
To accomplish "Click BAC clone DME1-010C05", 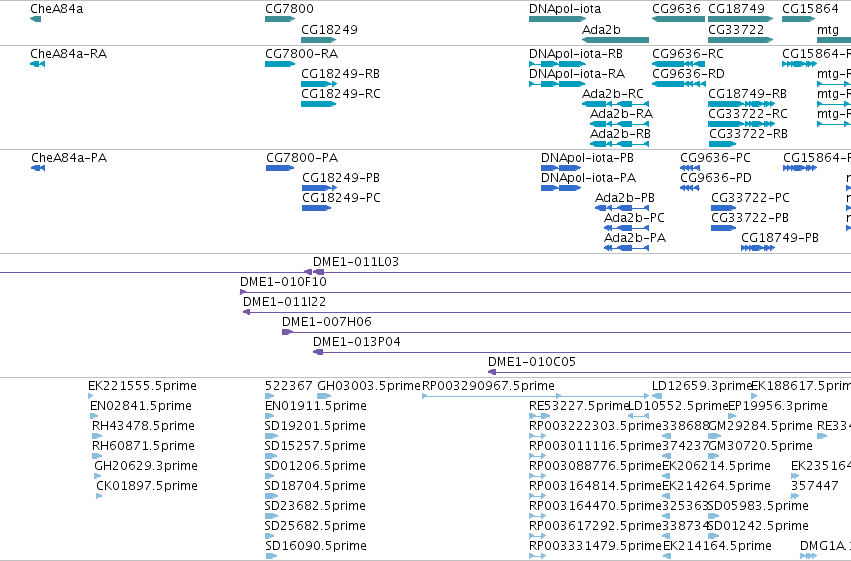I will (532, 362).
